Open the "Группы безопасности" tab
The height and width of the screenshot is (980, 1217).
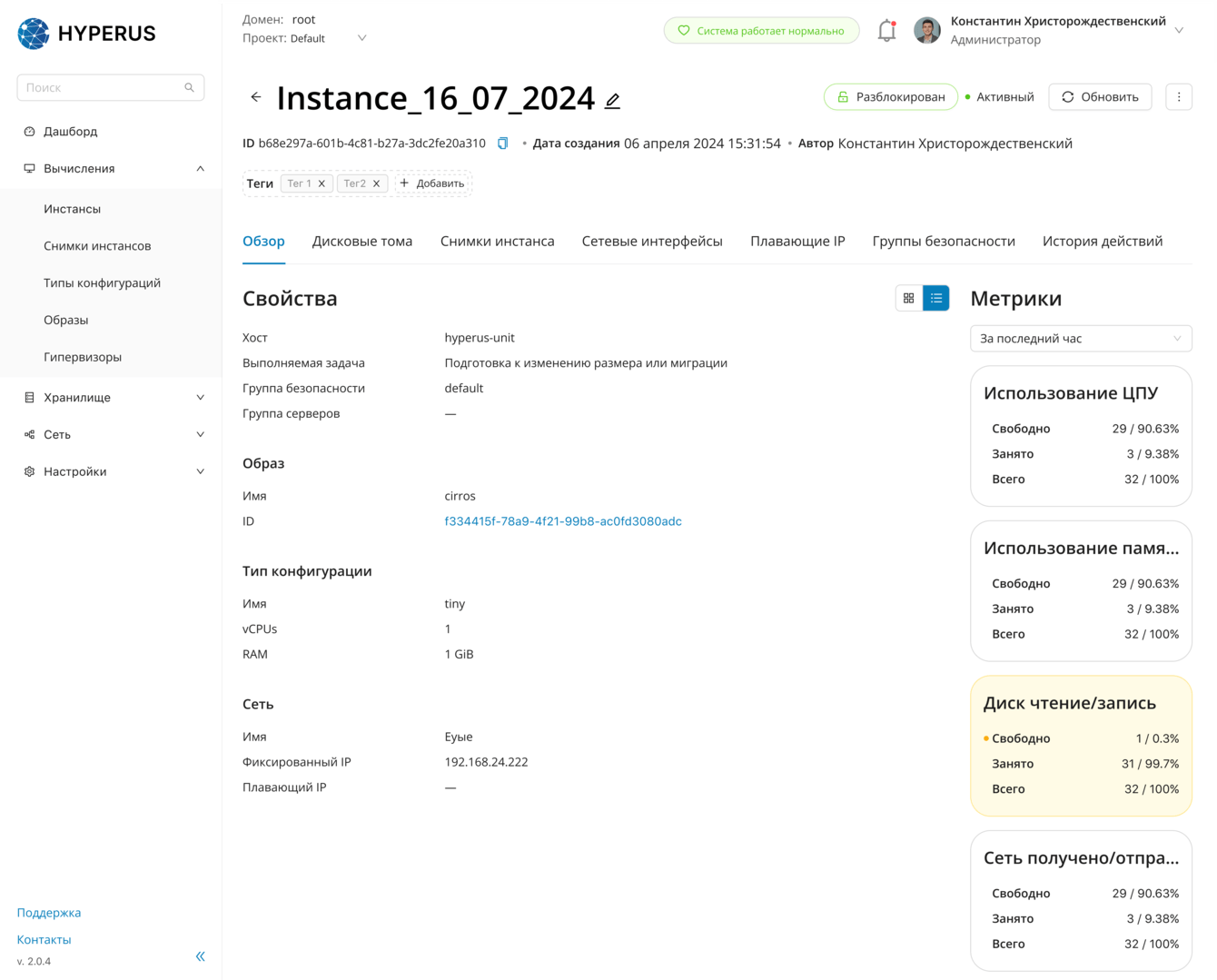pyautogui.click(x=944, y=242)
